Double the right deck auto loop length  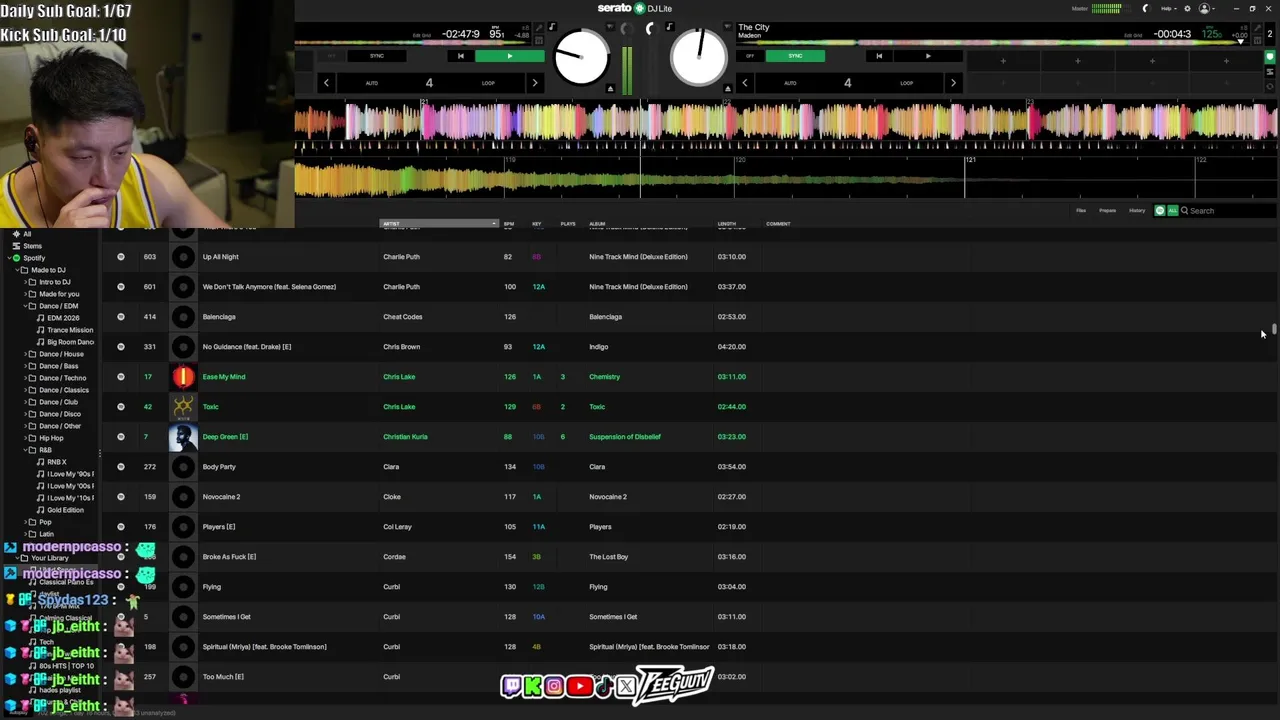[x=952, y=83]
